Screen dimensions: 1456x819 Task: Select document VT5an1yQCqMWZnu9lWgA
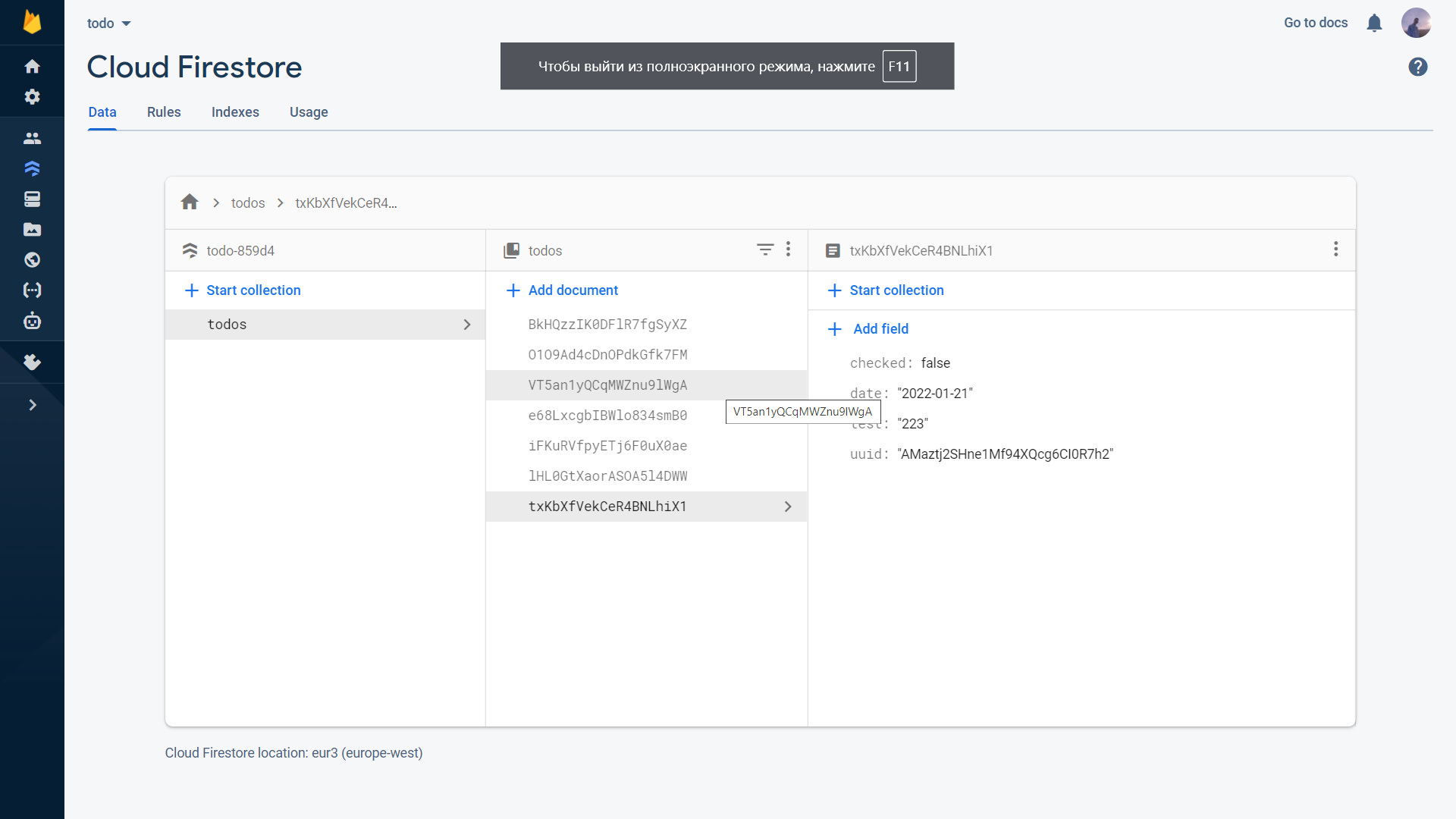[607, 384]
